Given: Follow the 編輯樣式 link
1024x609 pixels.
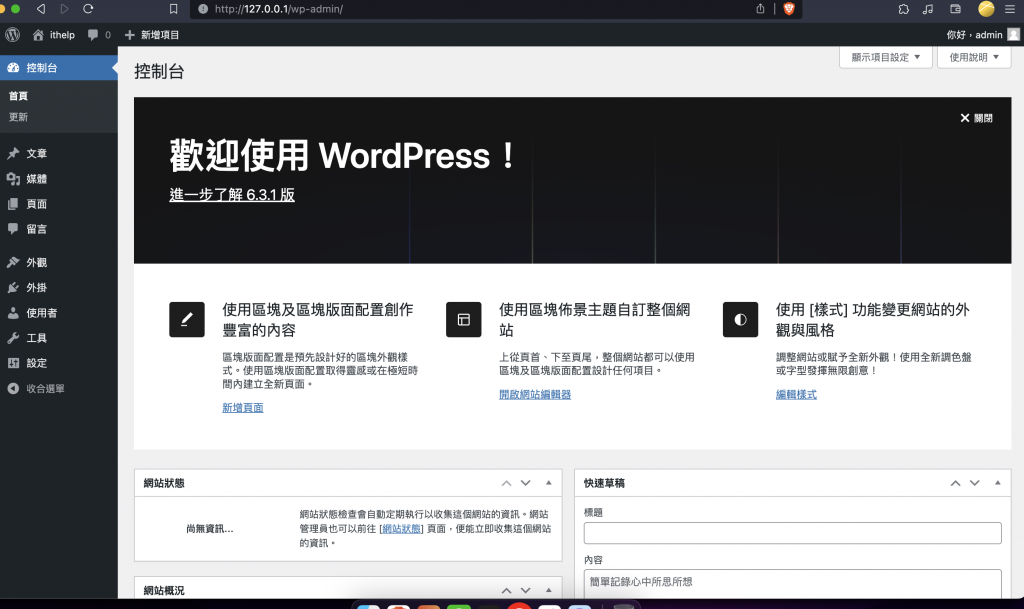Looking at the screenshot, I should coord(796,394).
